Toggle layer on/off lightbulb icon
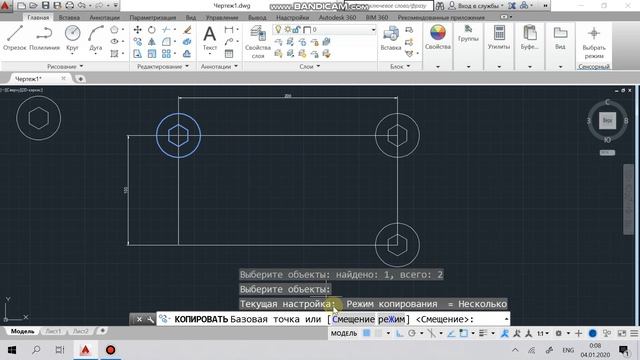 (278, 29)
